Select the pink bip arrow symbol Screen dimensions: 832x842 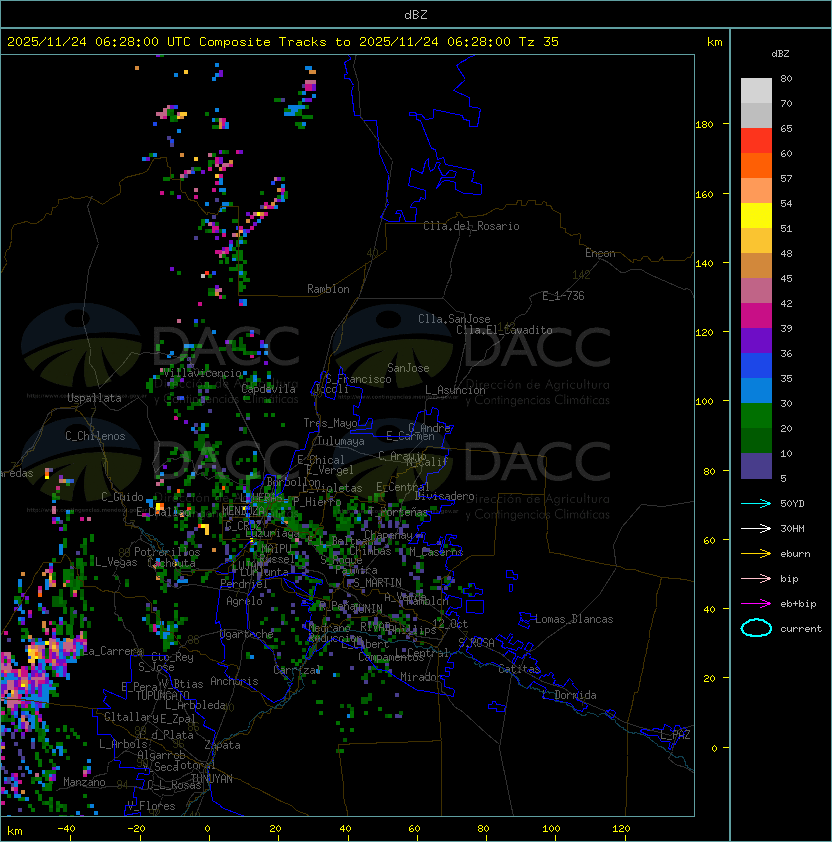coord(756,578)
